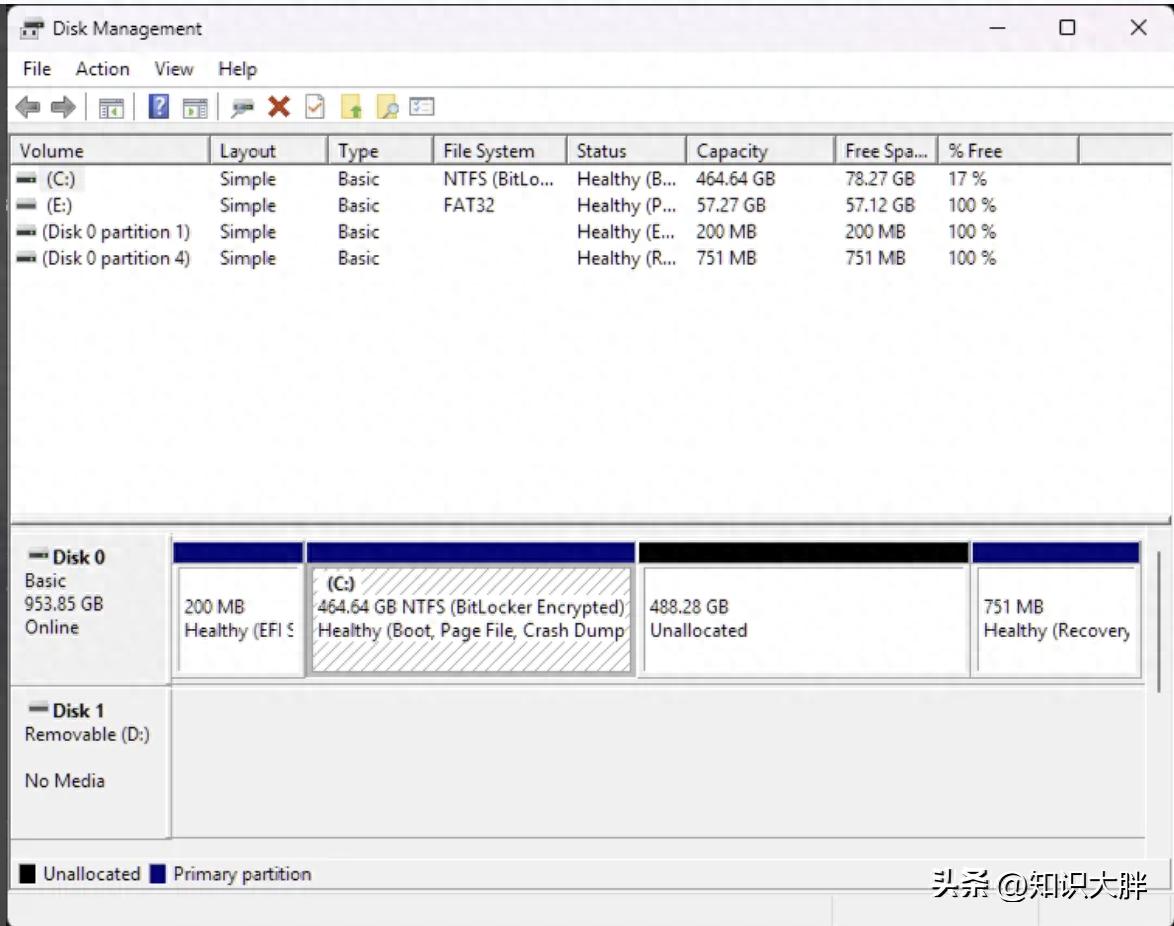Click the disk rescan/connect toolbar icon
1174x926 pixels.
click(242, 109)
